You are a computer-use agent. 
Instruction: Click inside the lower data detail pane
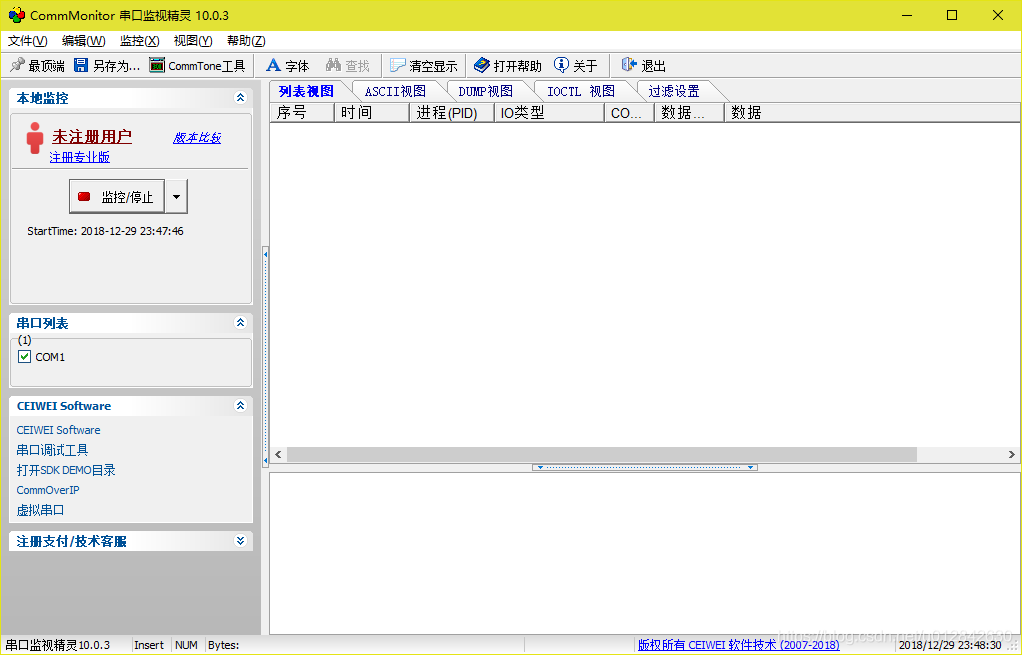click(645, 553)
